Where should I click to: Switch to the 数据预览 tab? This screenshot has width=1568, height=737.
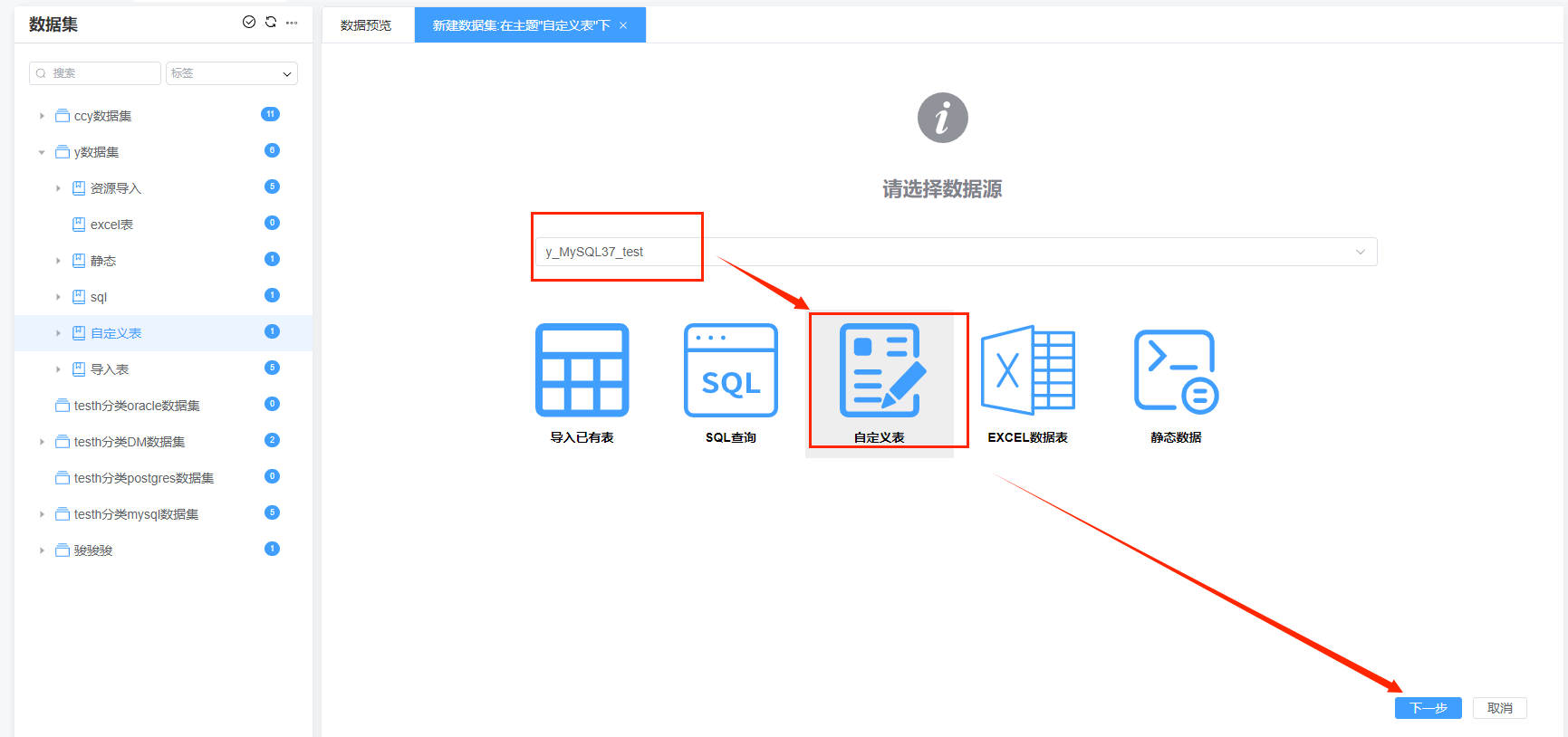[366, 25]
